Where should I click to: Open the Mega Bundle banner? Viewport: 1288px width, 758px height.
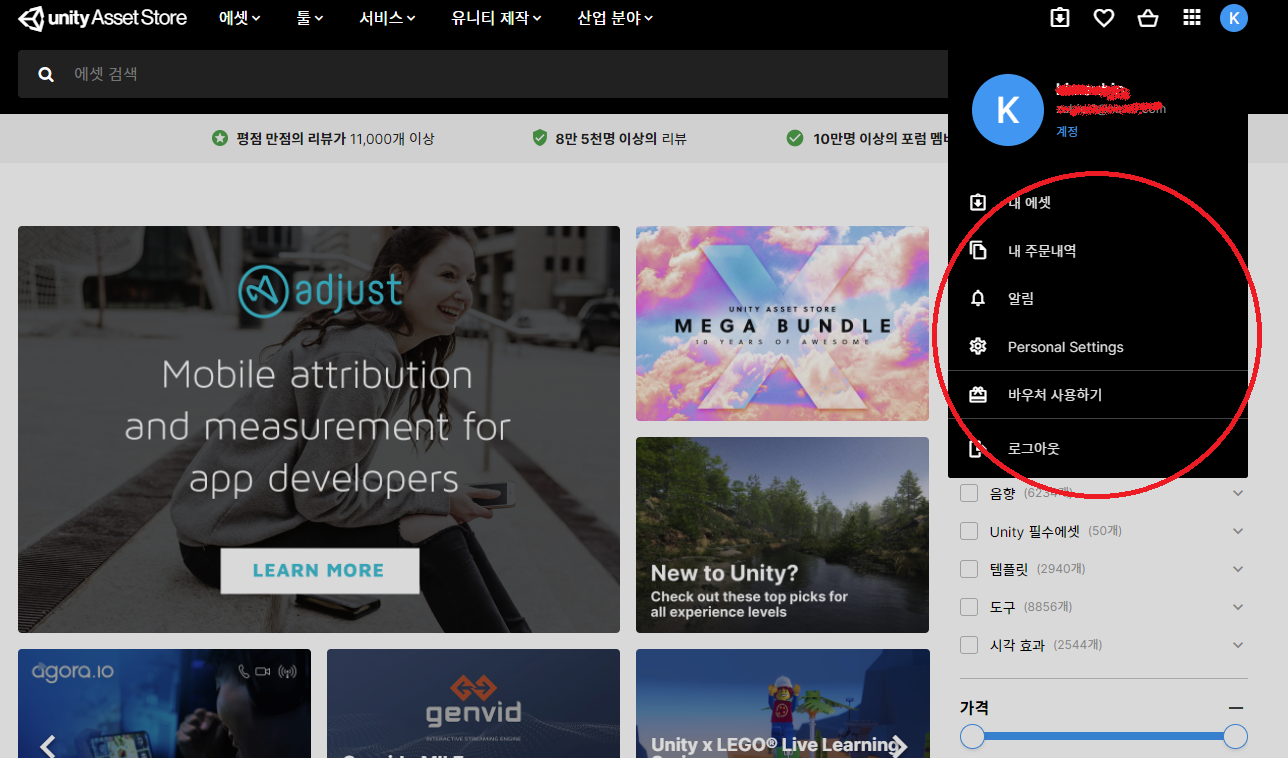pos(782,323)
